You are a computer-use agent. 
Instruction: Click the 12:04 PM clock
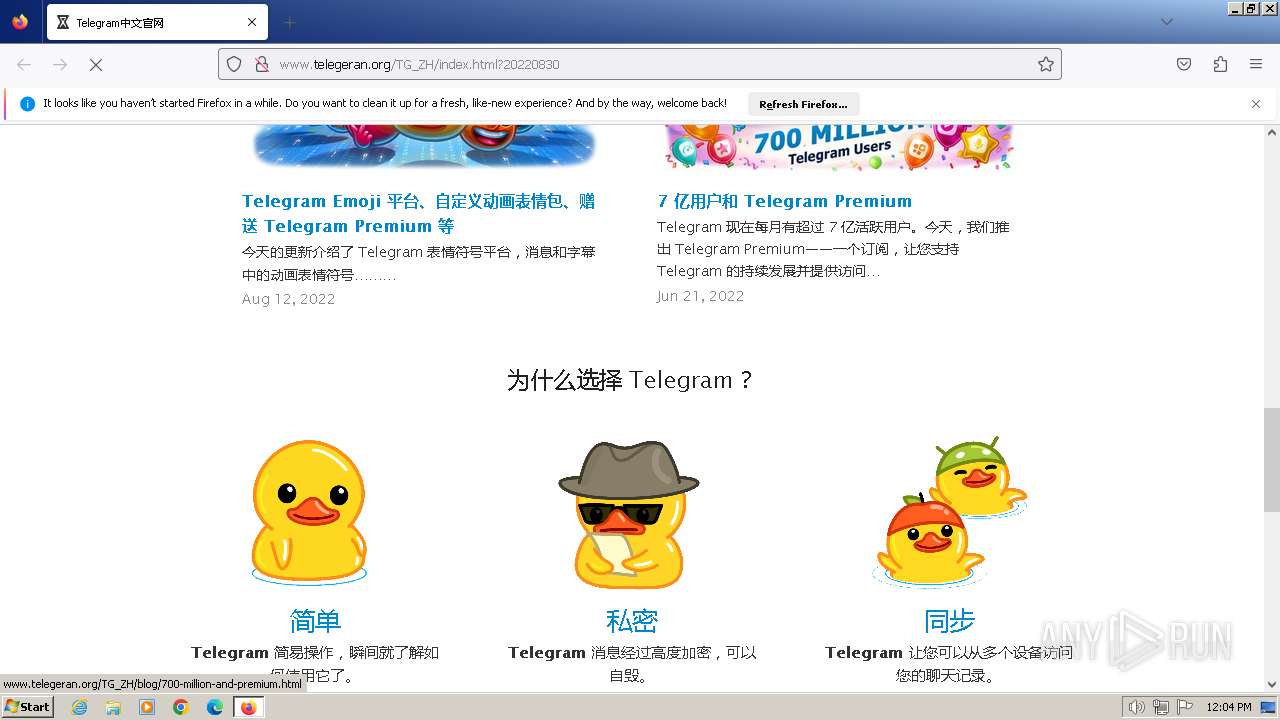(1229, 707)
